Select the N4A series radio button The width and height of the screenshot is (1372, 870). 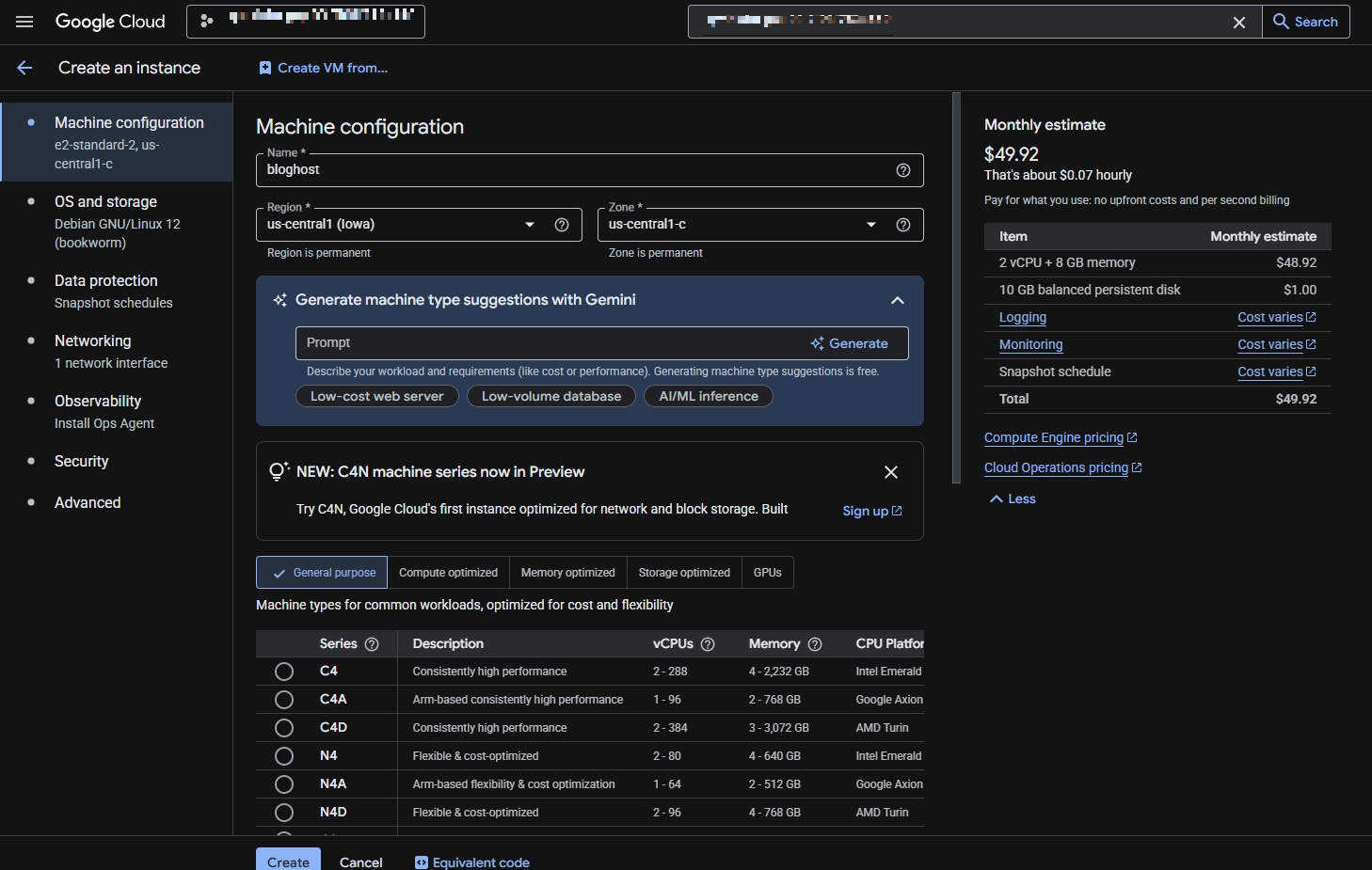284,784
